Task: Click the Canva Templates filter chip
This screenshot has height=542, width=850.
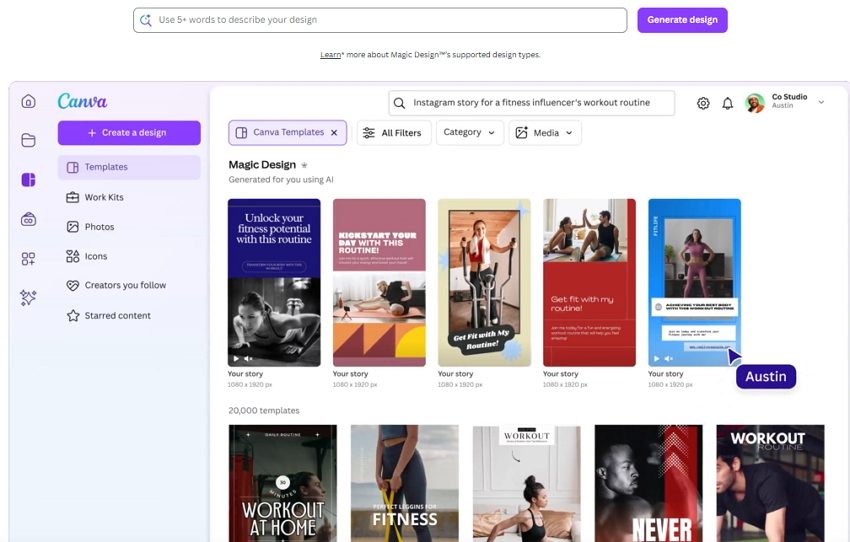Action: tap(287, 133)
